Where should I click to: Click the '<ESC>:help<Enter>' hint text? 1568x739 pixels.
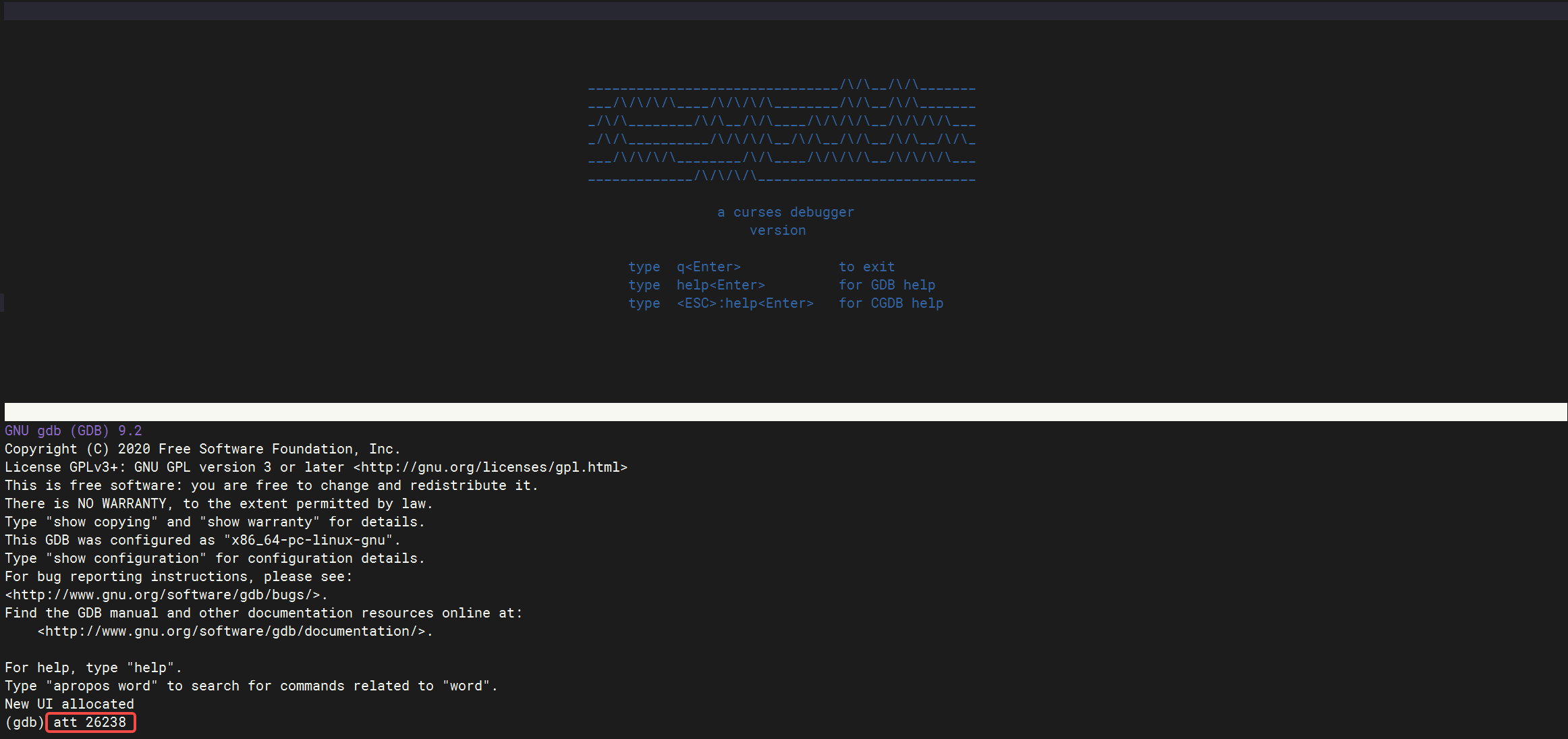tap(745, 303)
